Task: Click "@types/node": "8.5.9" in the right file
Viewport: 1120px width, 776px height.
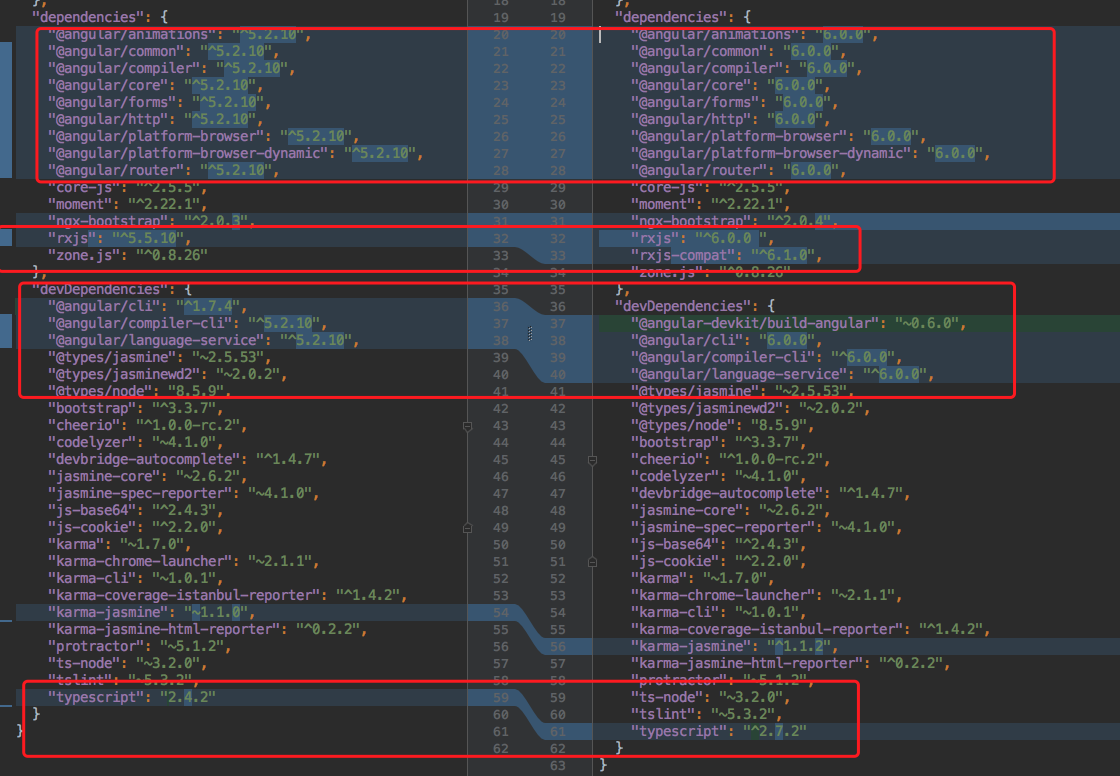Action: point(722,426)
